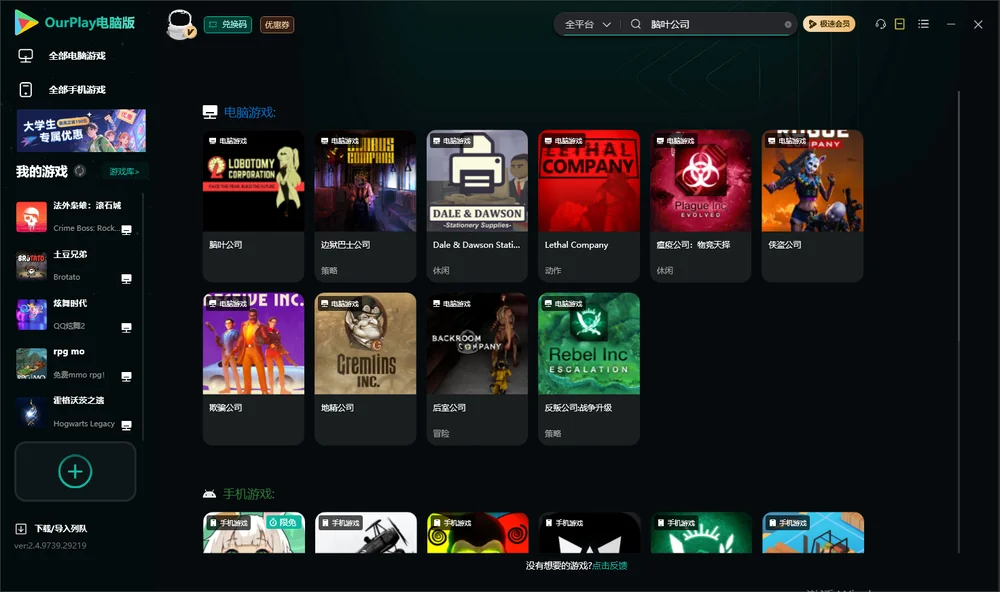Open the 后室公司 Backroom Company card
The width and height of the screenshot is (1000, 592).
click(477, 369)
